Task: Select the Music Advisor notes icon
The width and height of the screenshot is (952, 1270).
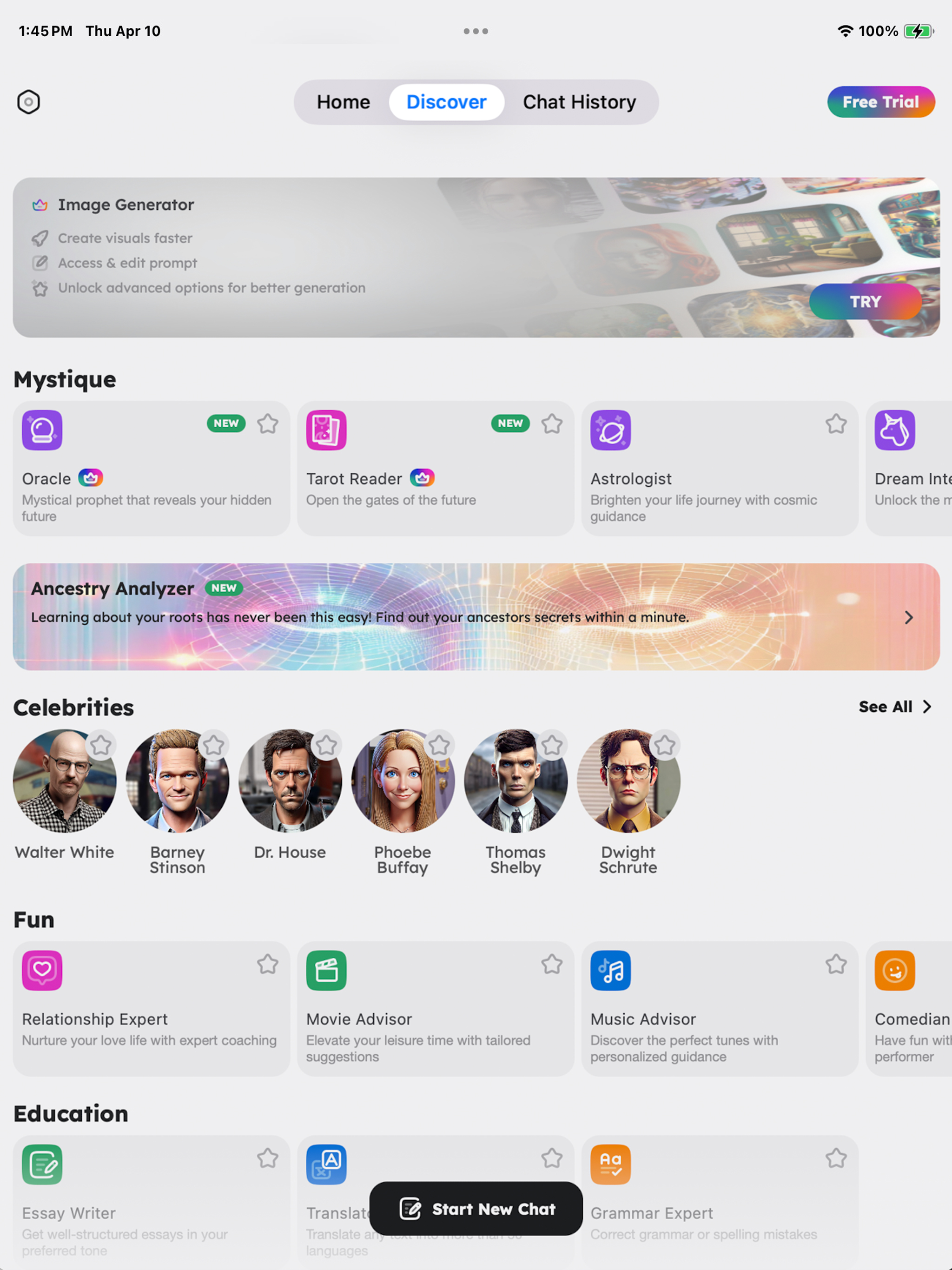Action: 610,970
